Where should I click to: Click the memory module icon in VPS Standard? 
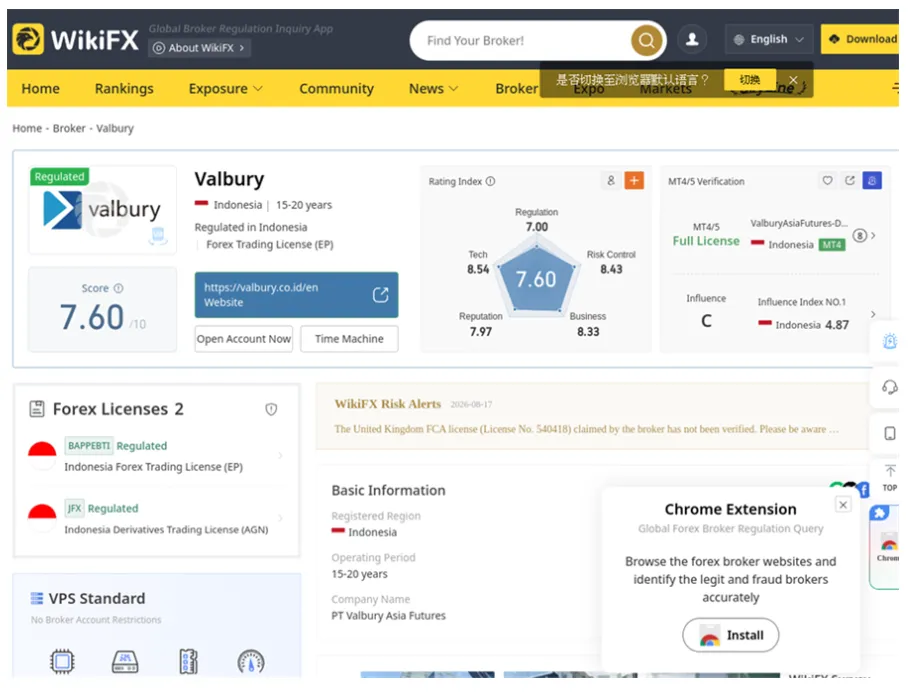click(x=188, y=662)
